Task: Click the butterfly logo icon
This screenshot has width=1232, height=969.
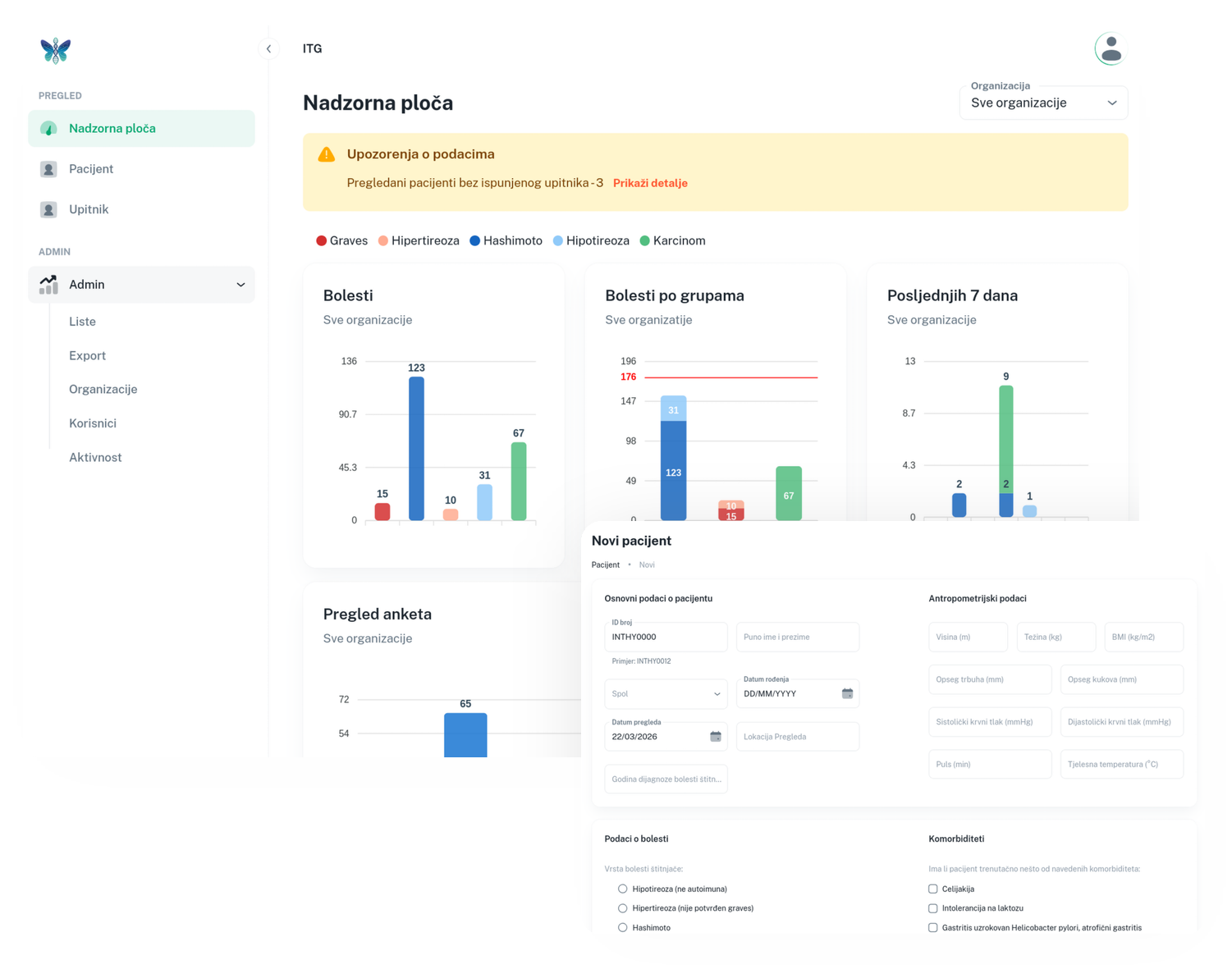Action: tap(55, 51)
